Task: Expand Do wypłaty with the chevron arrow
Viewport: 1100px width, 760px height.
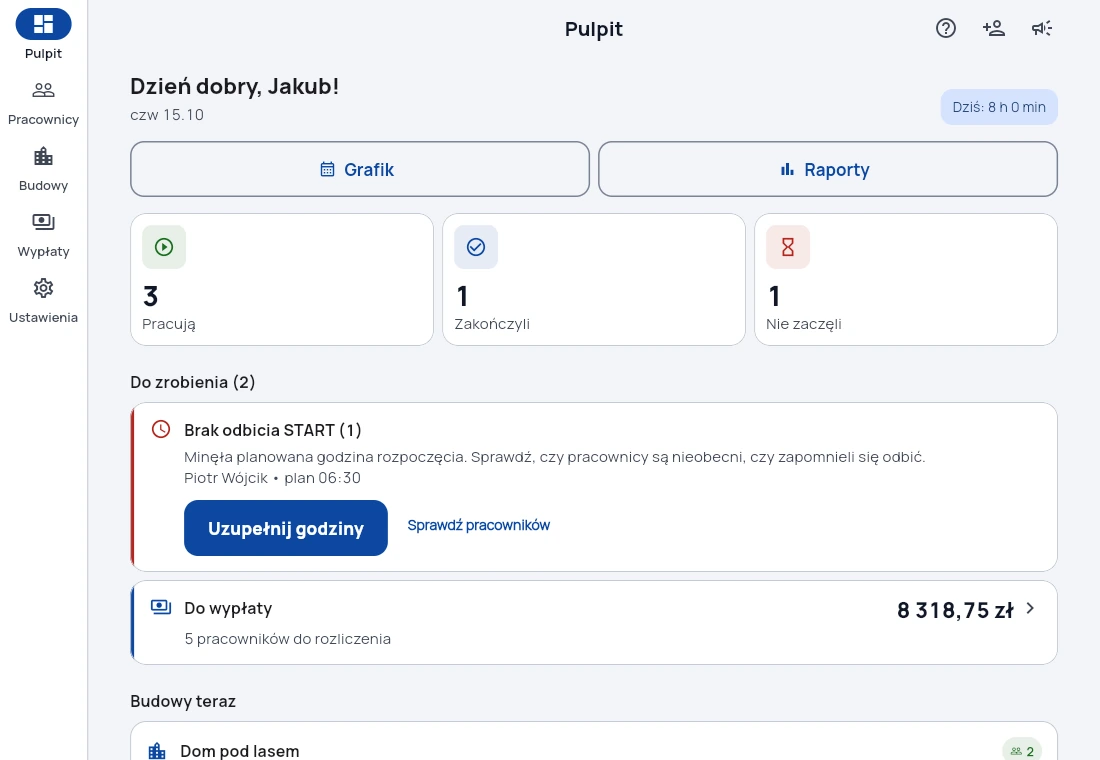Action: [x=1030, y=608]
